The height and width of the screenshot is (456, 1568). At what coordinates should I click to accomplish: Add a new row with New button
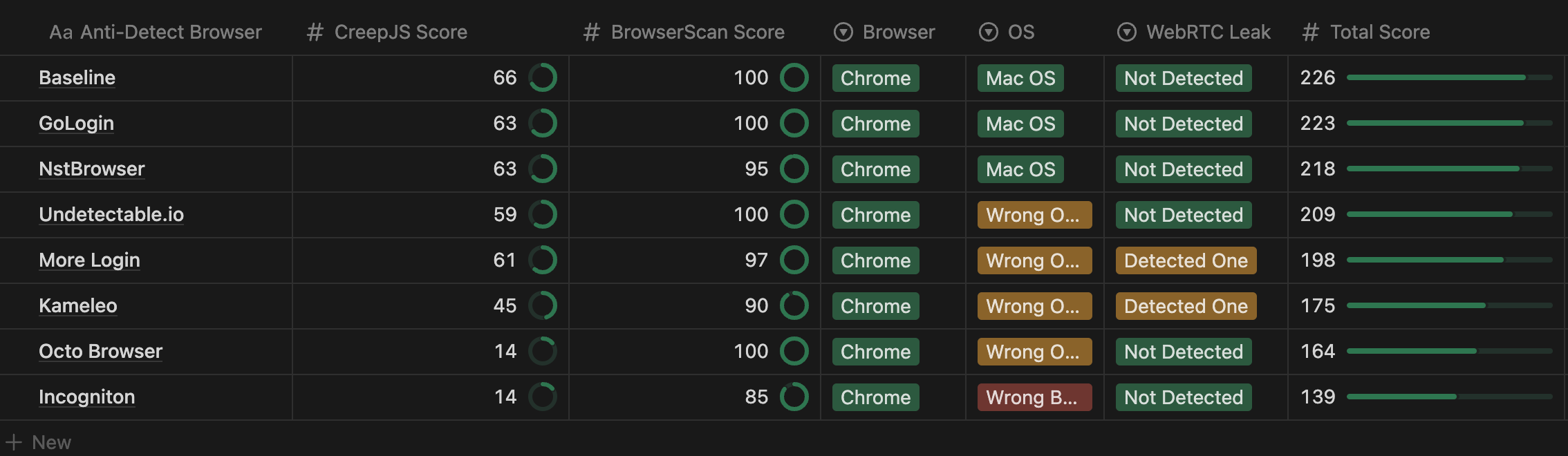coord(38,442)
